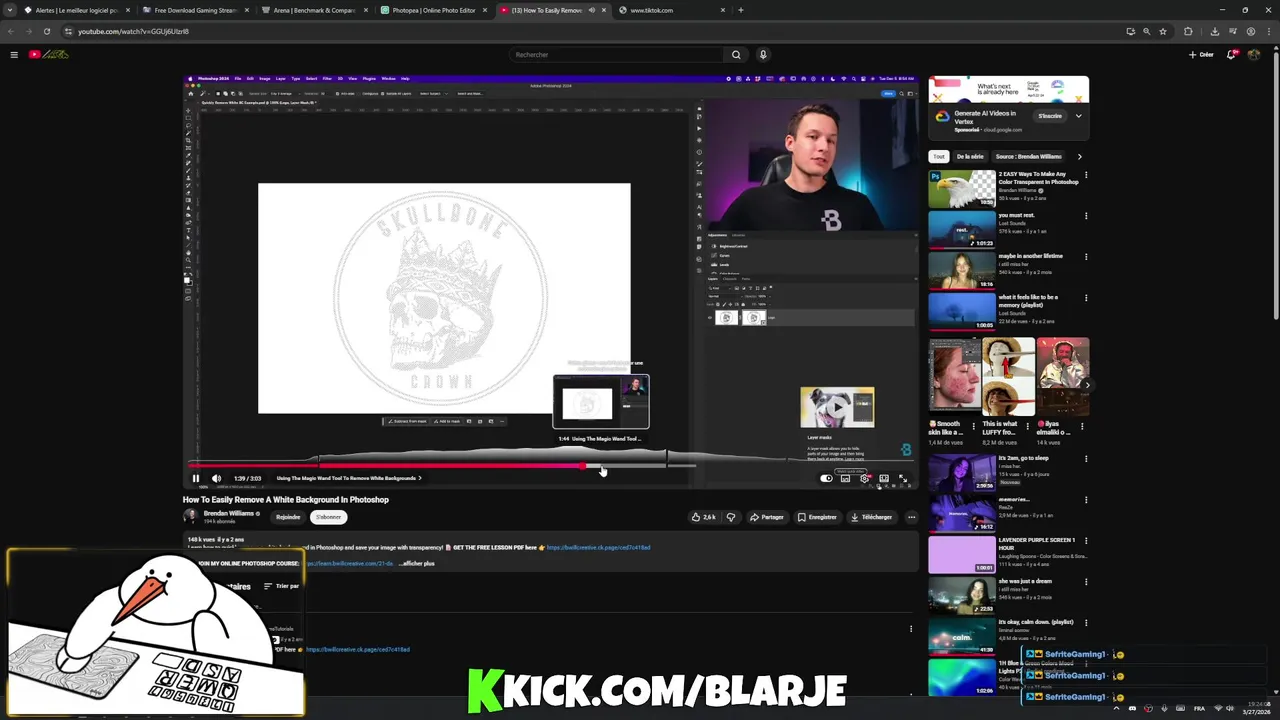Open the YouTube account avatar menu
This screenshot has width=1280, height=720.
tap(1254, 54)
